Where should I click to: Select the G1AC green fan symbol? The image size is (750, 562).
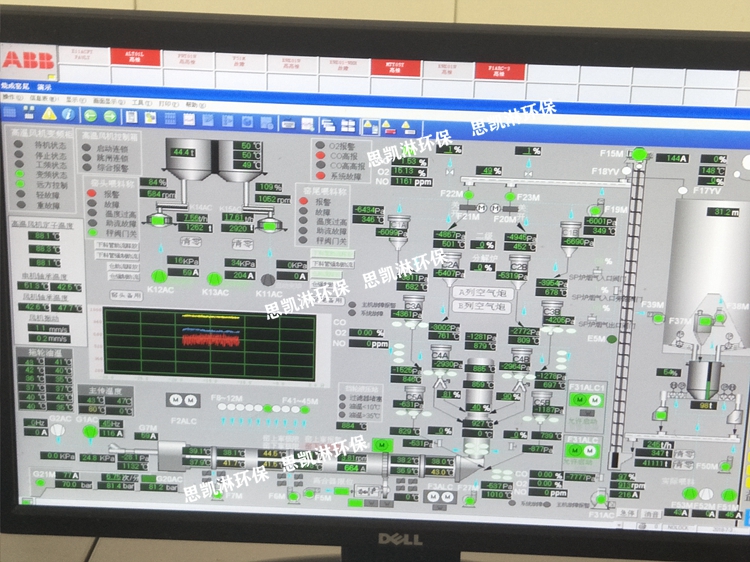(89, 432)
